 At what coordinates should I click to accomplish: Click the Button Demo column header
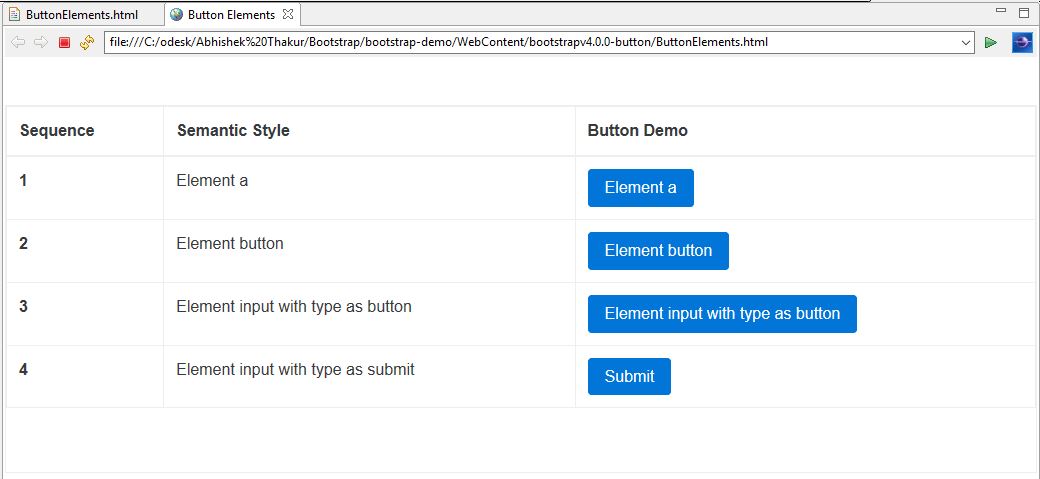tap(637, 131)
